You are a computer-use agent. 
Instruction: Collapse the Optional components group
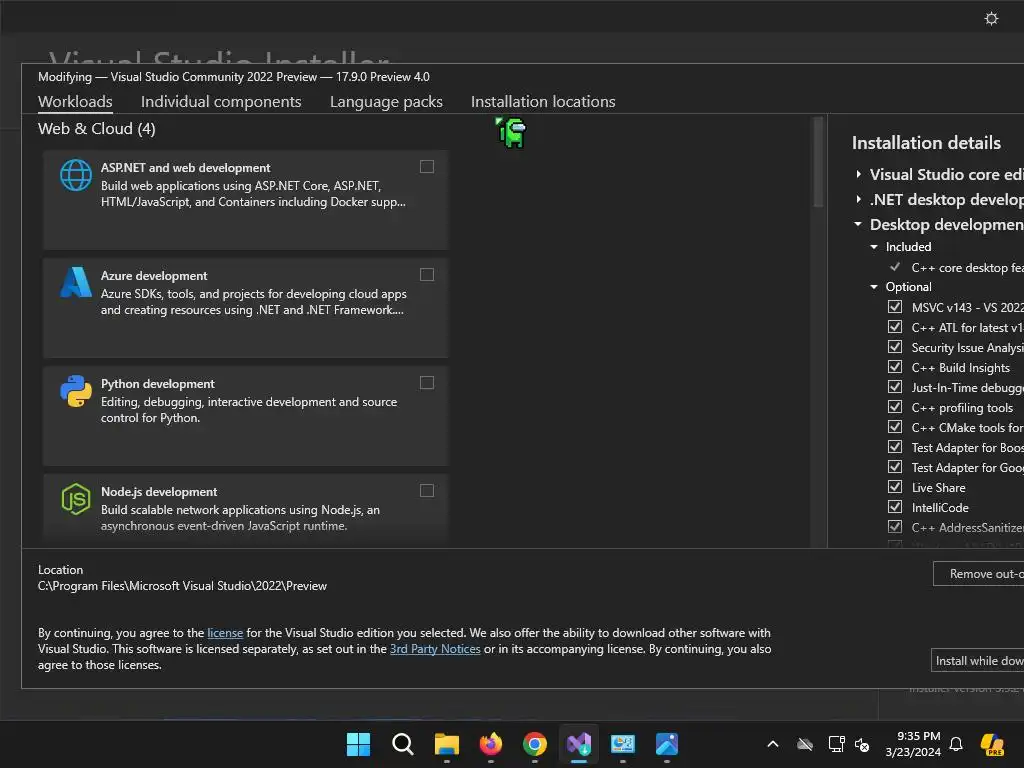tap(874, 287)
